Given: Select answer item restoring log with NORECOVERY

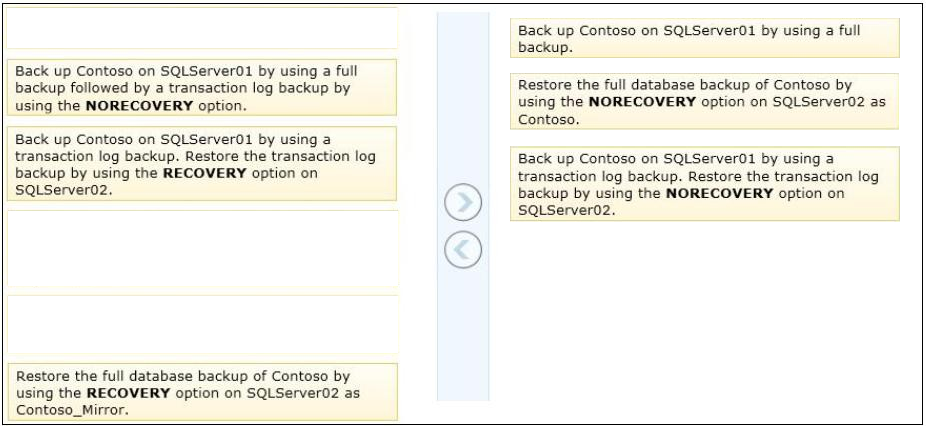Looking at the screenshot, I should pyautogui.click(x=705, y=184).
